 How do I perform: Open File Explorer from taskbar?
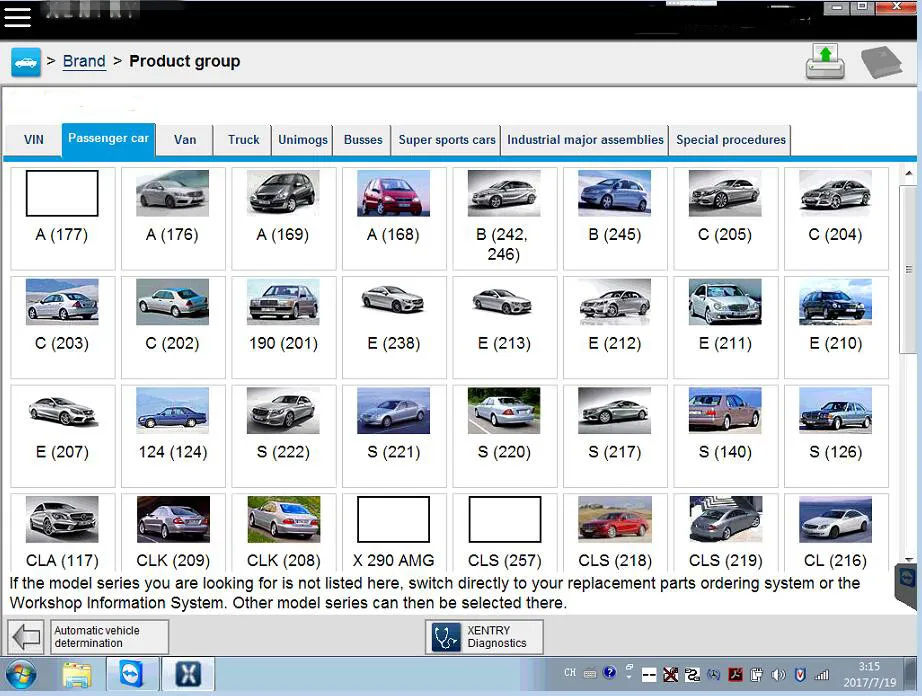(78, 675)
